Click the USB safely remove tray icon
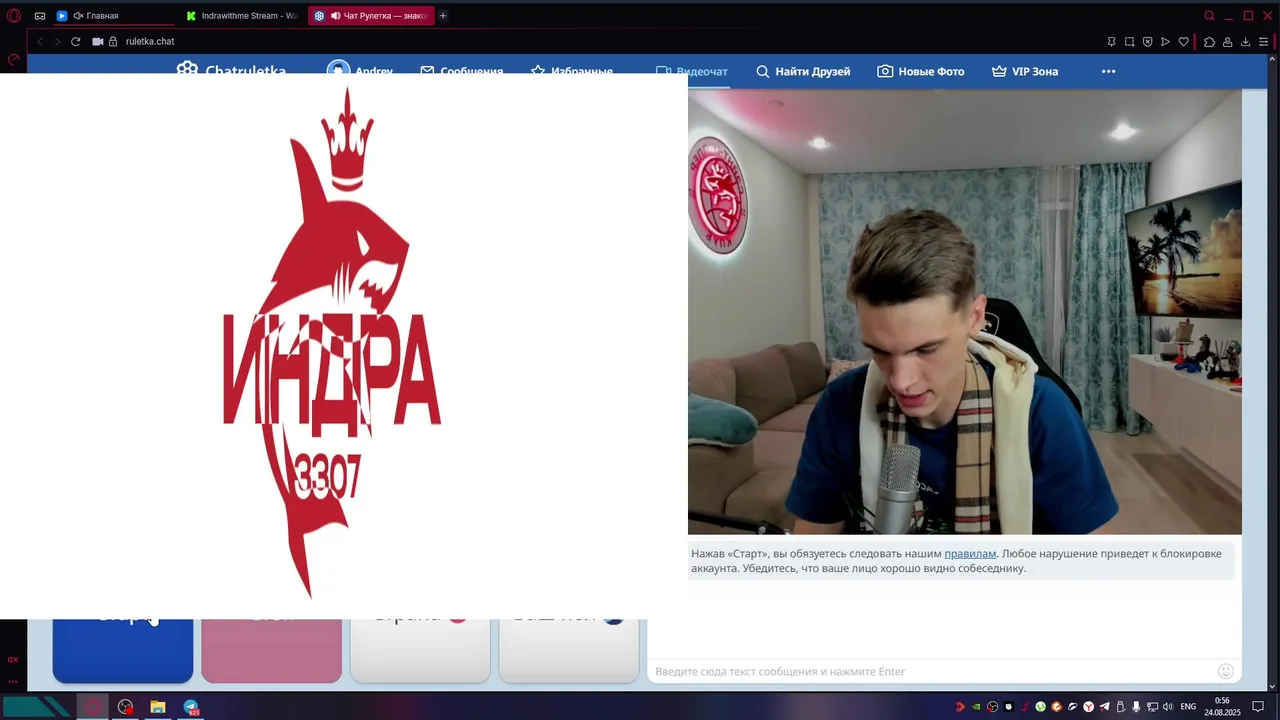This screenshot has width=1280, height=720. click(1121, 707)
